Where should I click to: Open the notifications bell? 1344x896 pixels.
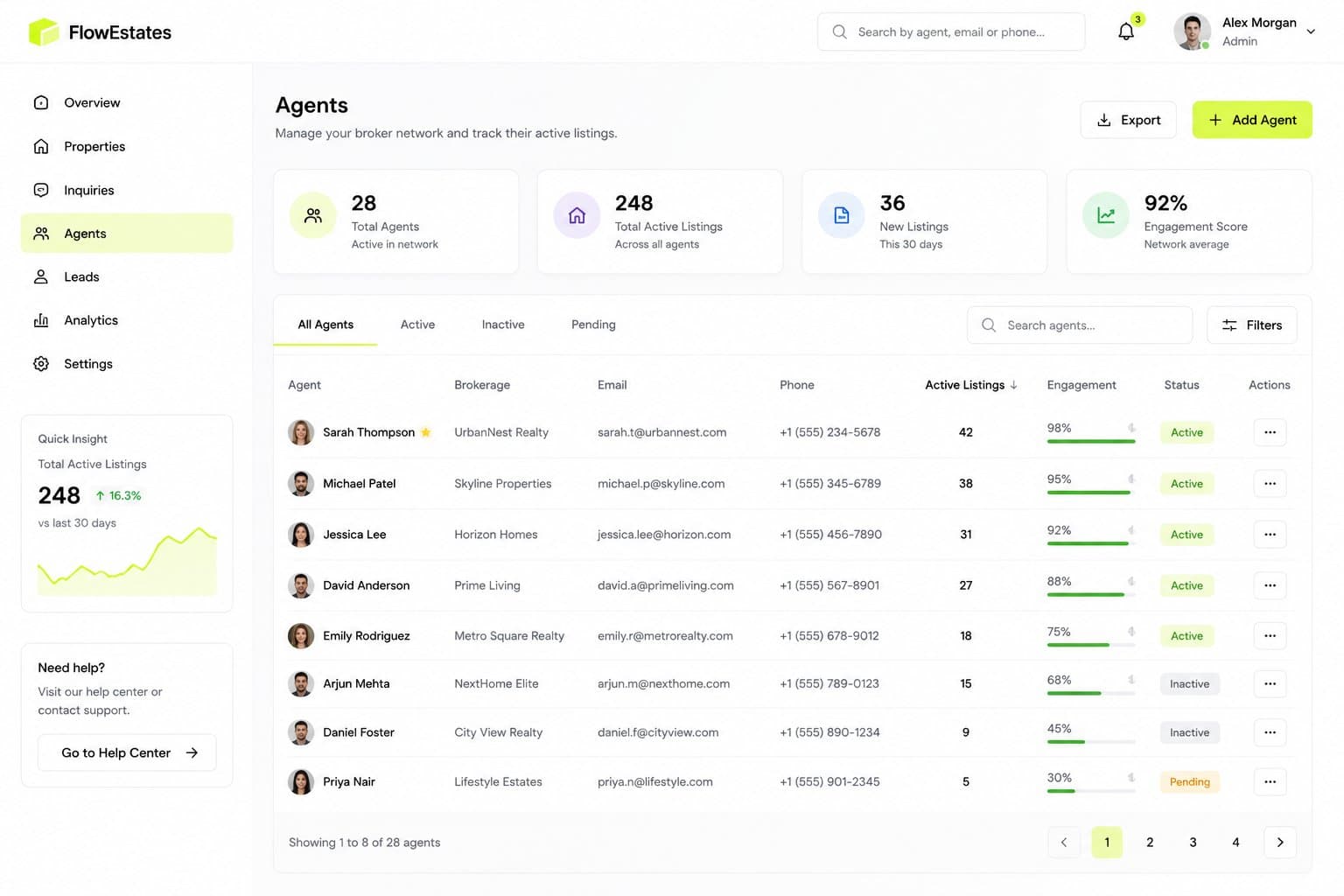[1126, 31]
